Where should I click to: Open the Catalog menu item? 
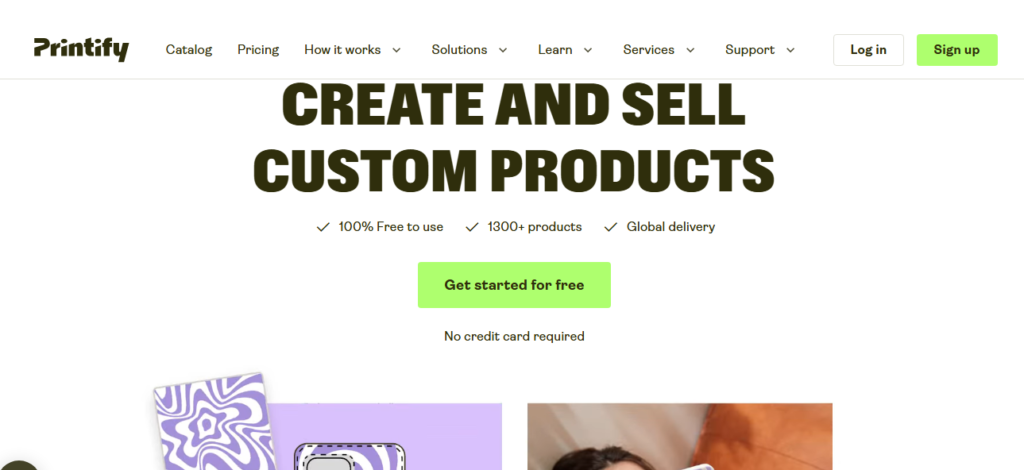(189, 50)
